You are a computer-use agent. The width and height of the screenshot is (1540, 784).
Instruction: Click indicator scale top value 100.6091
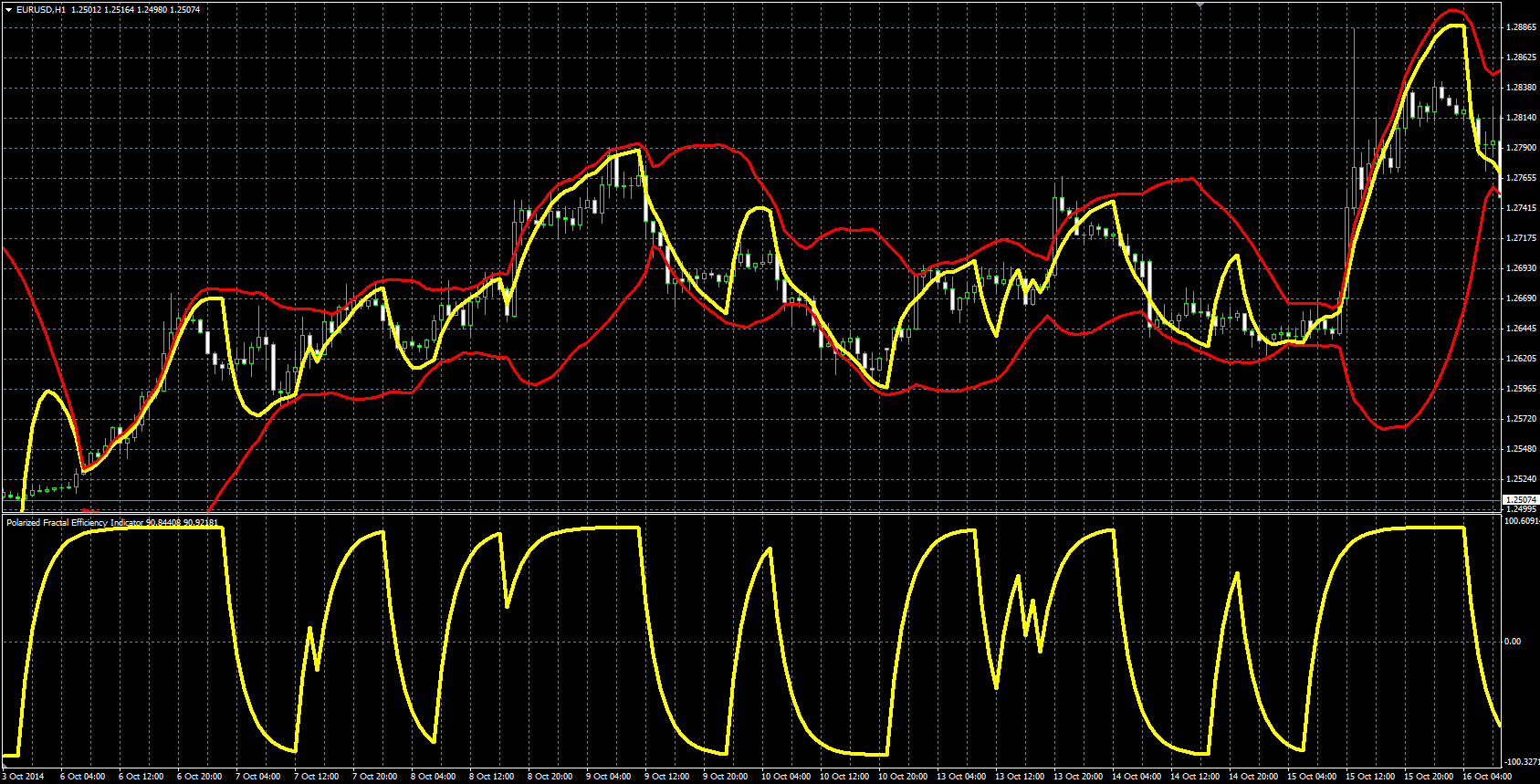(1521, 521)
